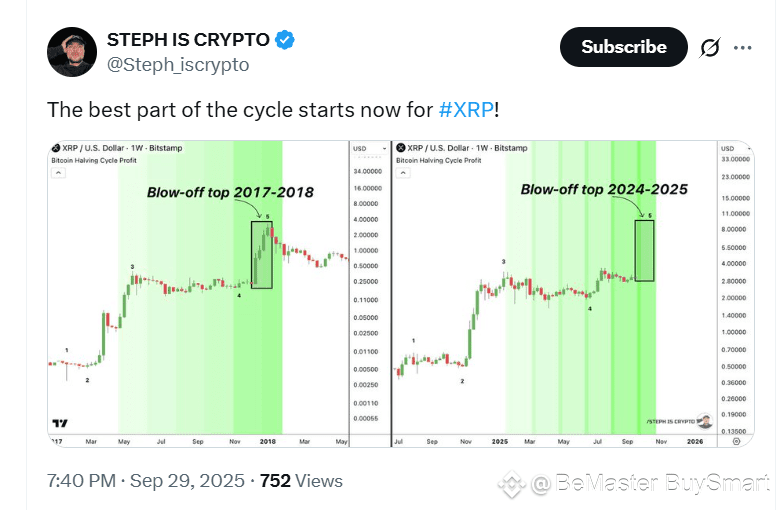Open STEPH IS CRYPTO profile avatar

[x=72, y=52]
